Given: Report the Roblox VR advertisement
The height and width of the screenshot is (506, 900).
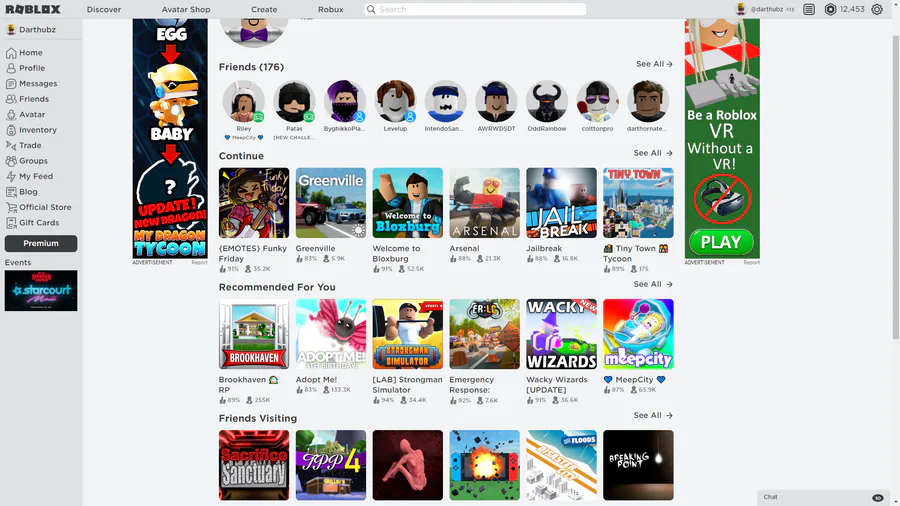Looking at the screenshot, I should tap(751, 263).
